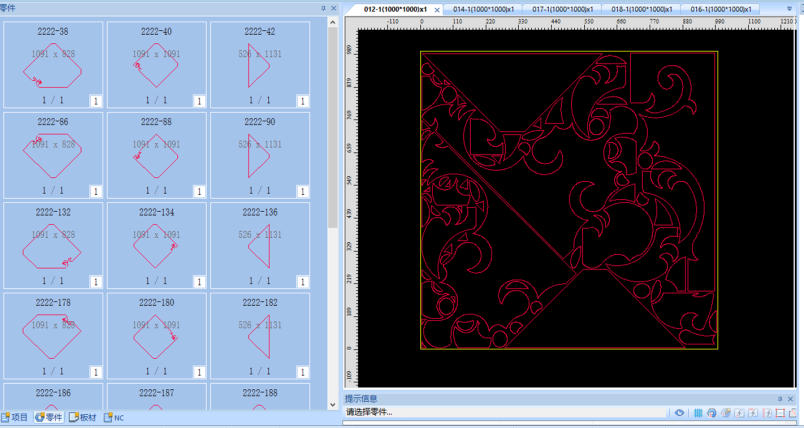Viewport: 804px width, 428px height.
Task: Open the document tab list dropdown arrow
Action: pyautogui.click(x=789, y=9)
